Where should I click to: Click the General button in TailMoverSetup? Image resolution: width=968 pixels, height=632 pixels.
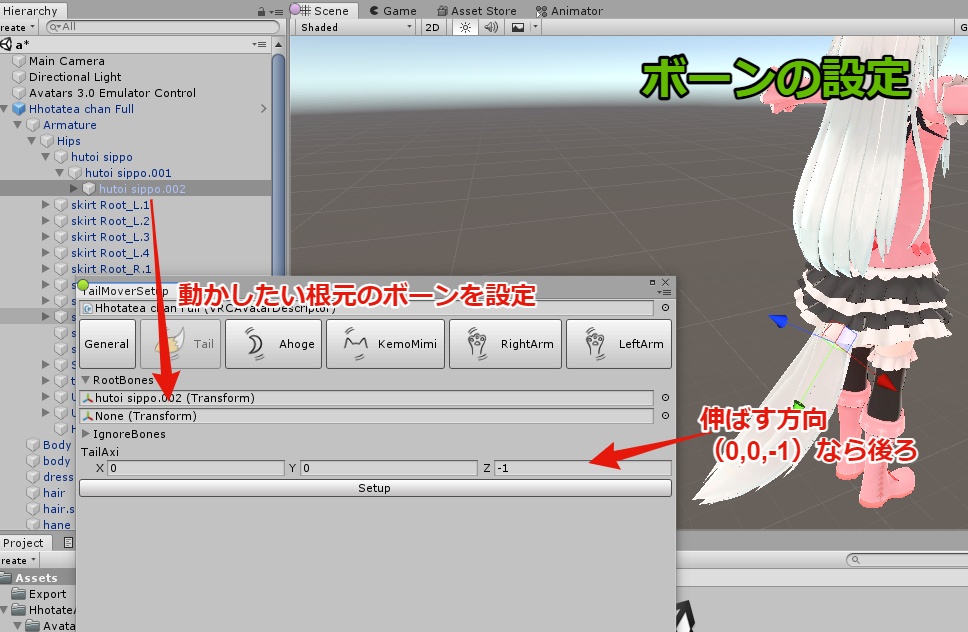tap(107, 343)
